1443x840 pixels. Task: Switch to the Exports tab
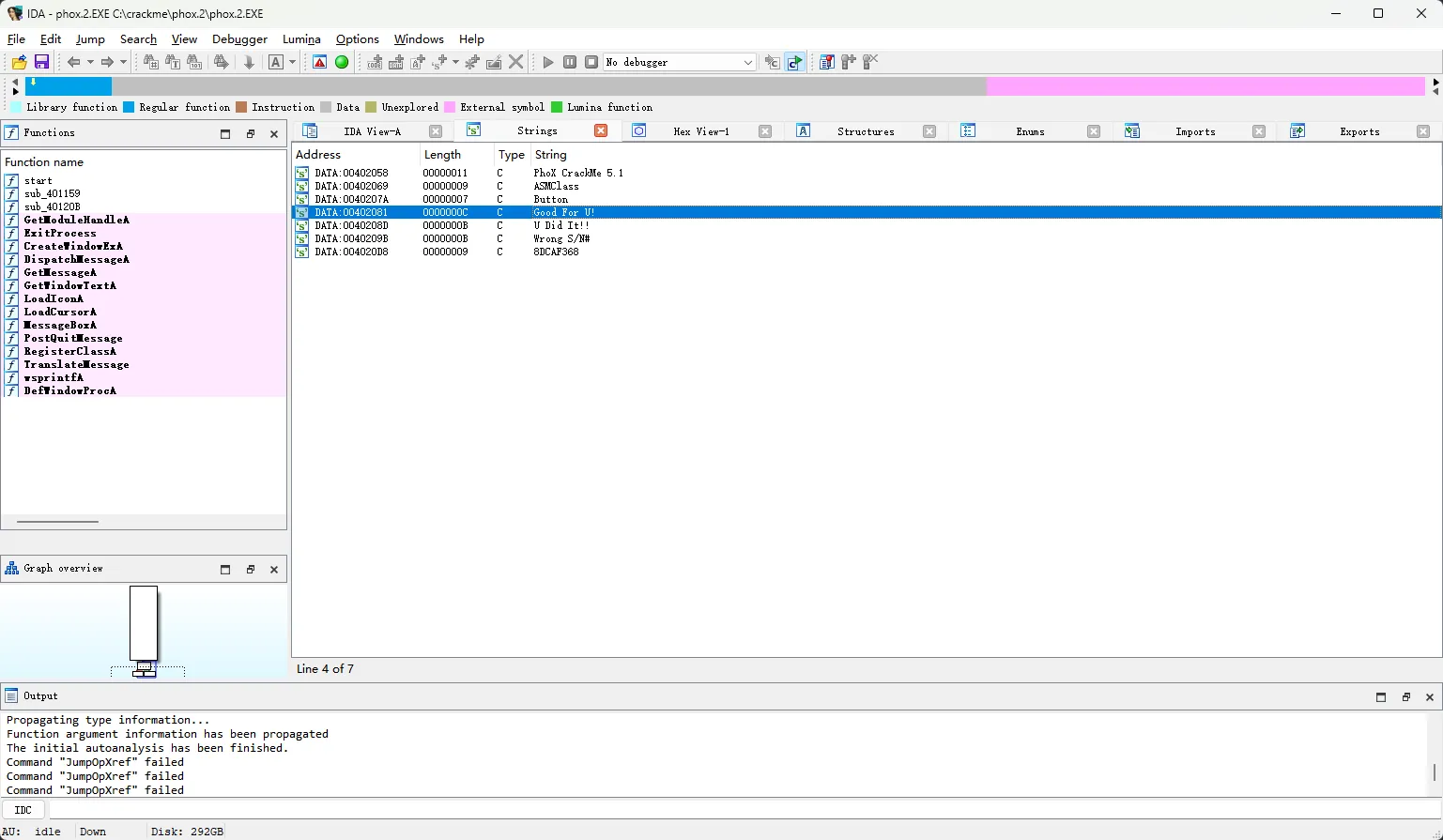click(x=1359, y=131)
